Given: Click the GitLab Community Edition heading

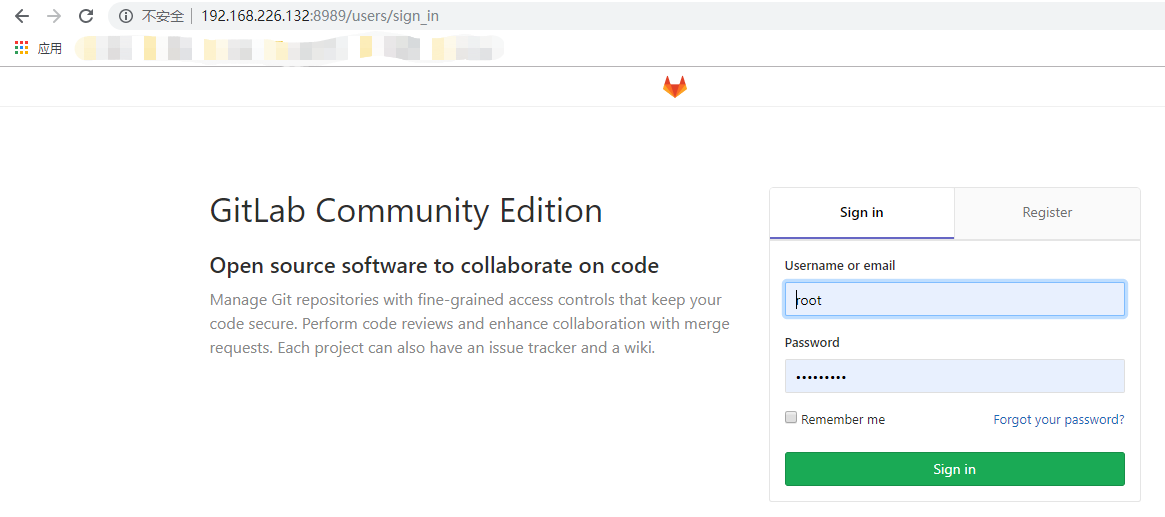Looking at the screenshot, I should (406, 211).
